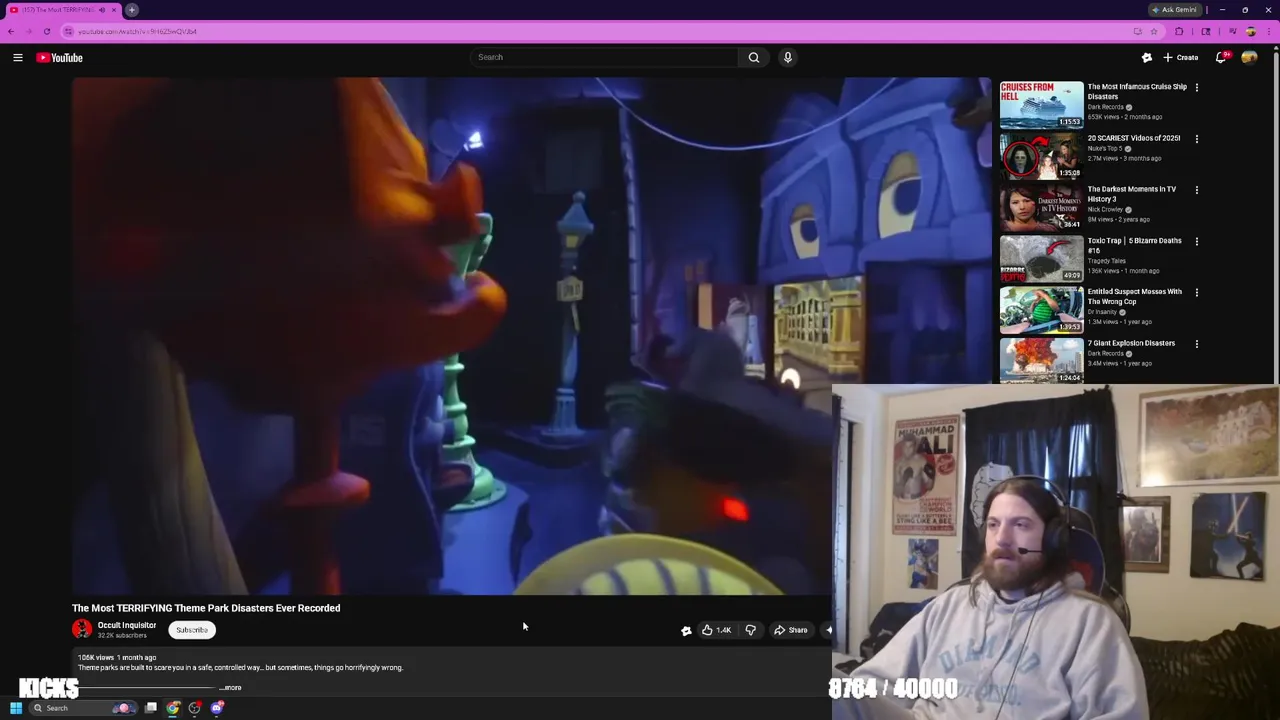Open 7 Giant Explosion Disasters title
Viewport: 1280px width, 720px height.
(1131, 343)
